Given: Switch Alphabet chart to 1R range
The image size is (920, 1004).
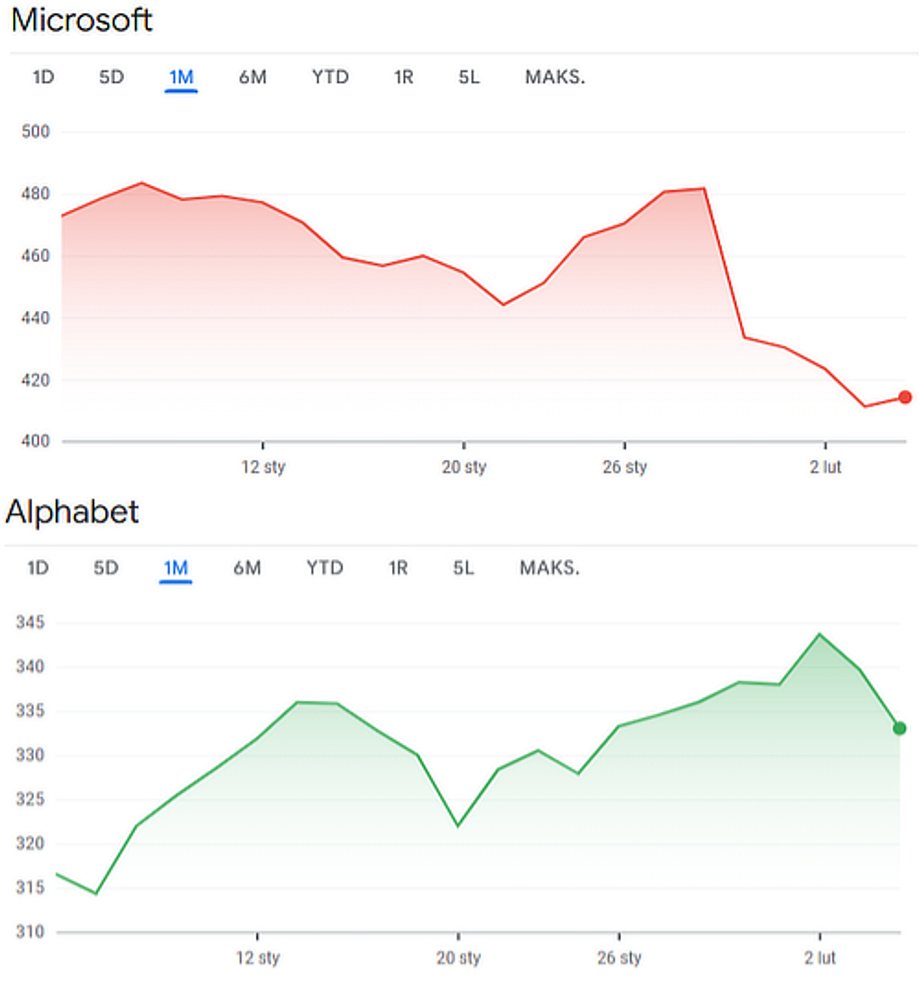Looking at the screenshot, I should (398, 568).
